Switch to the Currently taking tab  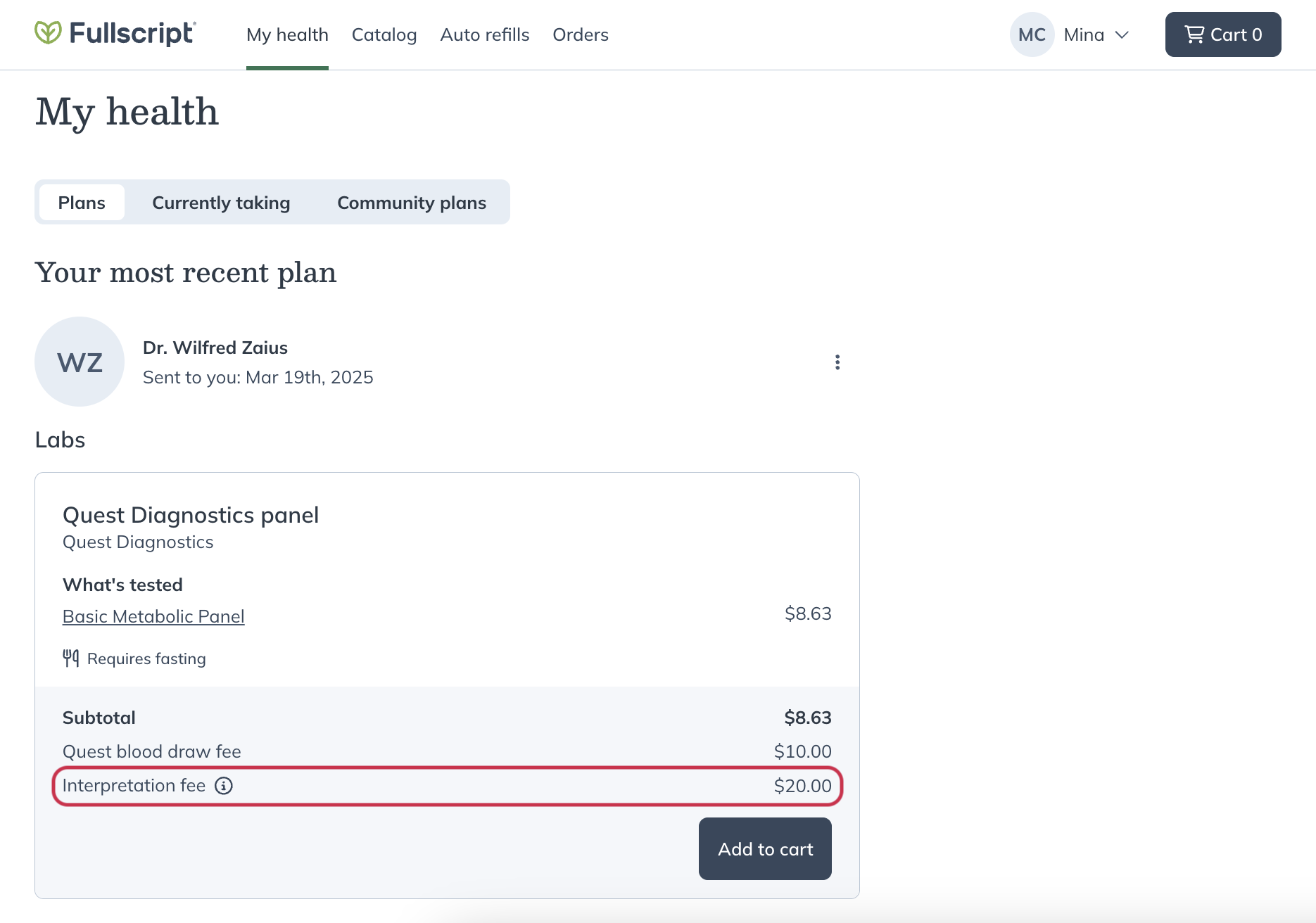[220, 202]
